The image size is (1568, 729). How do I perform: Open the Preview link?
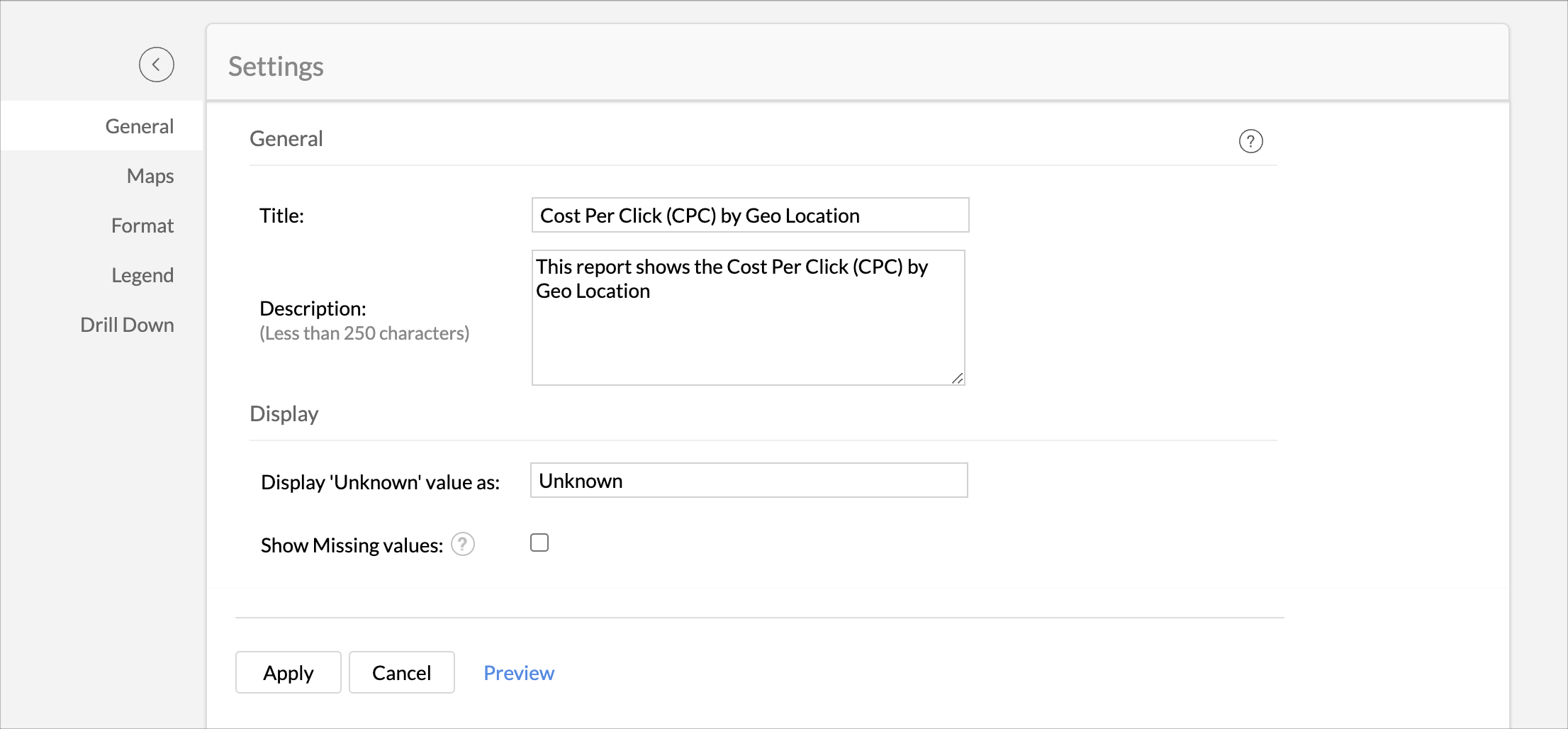pos(519,673)
